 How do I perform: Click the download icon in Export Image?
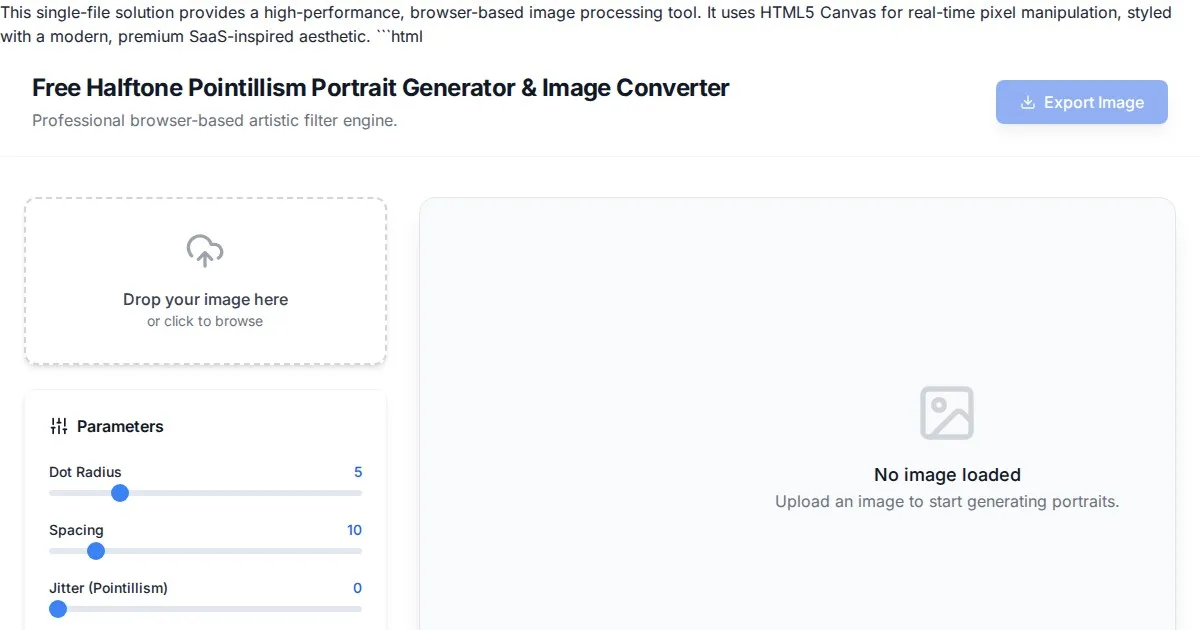click(x=1027, y=102)
